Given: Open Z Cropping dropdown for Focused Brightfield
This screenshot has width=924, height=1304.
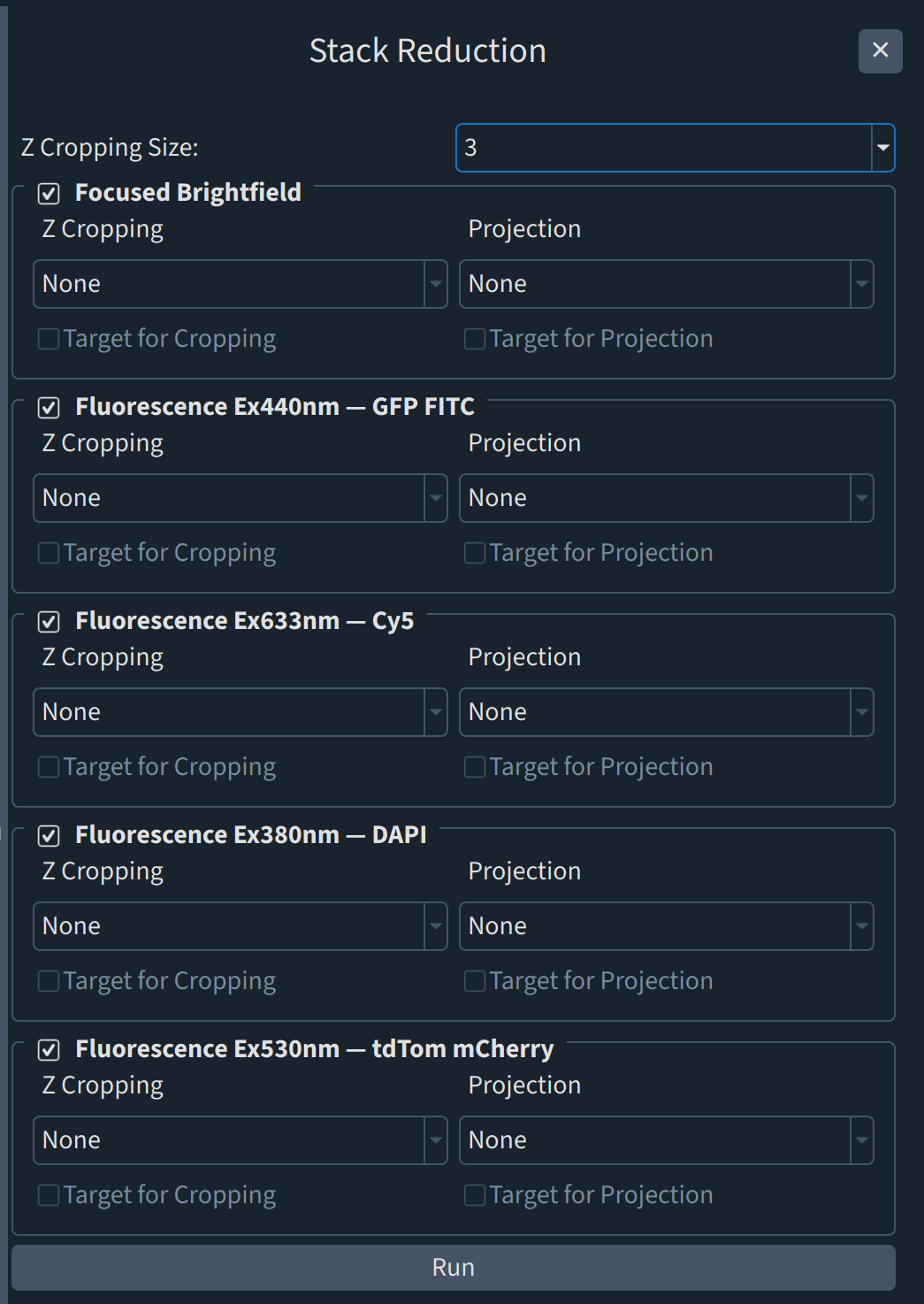Looking at the screenshot, I should click(x=241, y=284).
